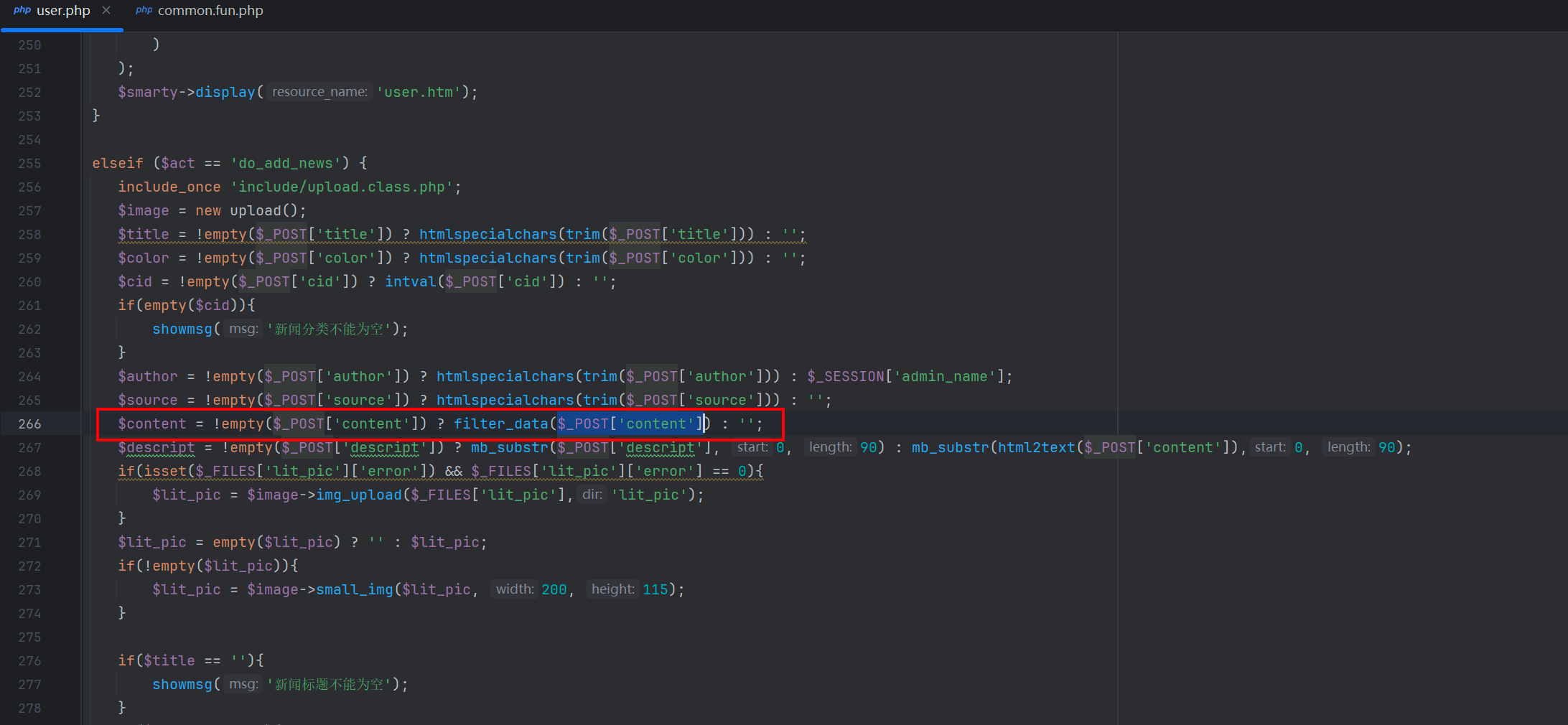Screen dimensions: 1568x725
Task: Click htmlspecialchars on the $title line
Action: click(x=488, y=235)
